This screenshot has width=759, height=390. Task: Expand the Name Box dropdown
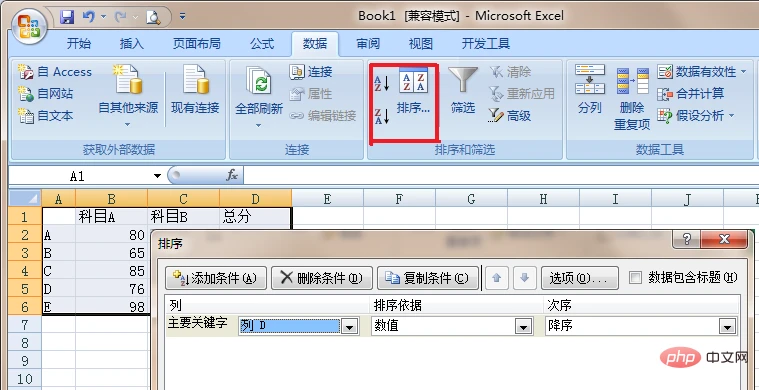click(157, 176)
